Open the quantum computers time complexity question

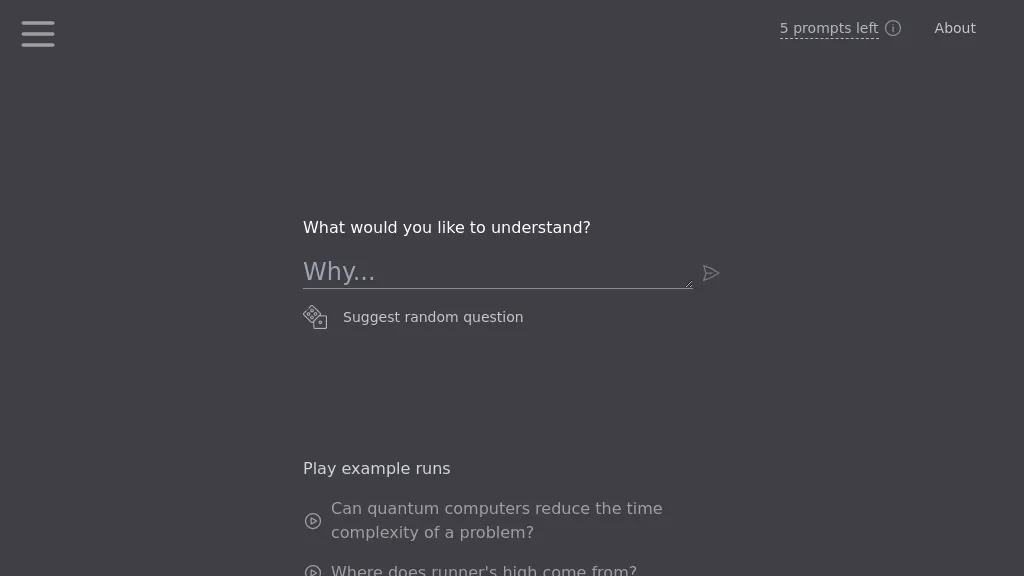click(x=496, y=509)
